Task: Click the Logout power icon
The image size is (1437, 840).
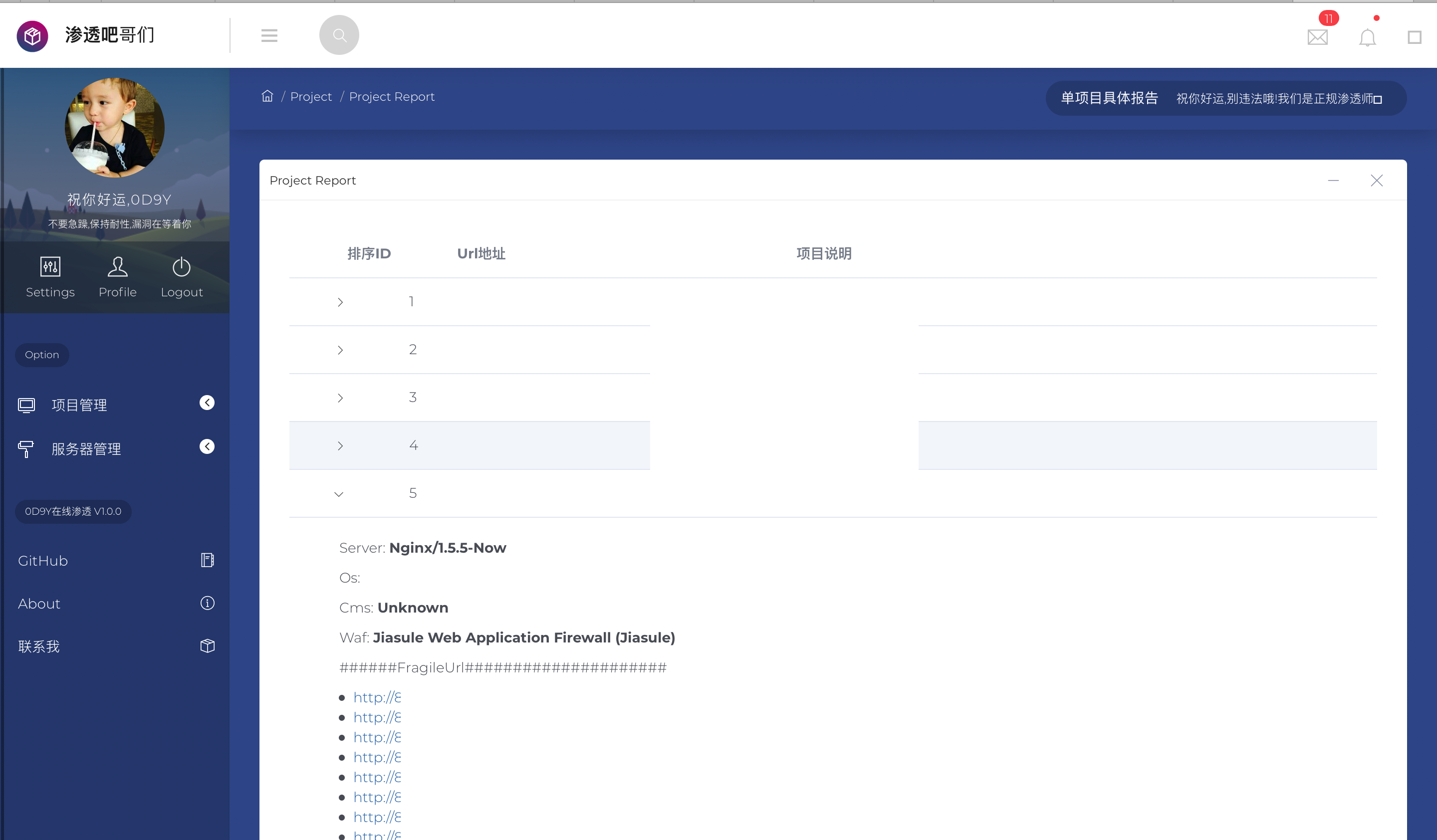Action: point(181,266)
